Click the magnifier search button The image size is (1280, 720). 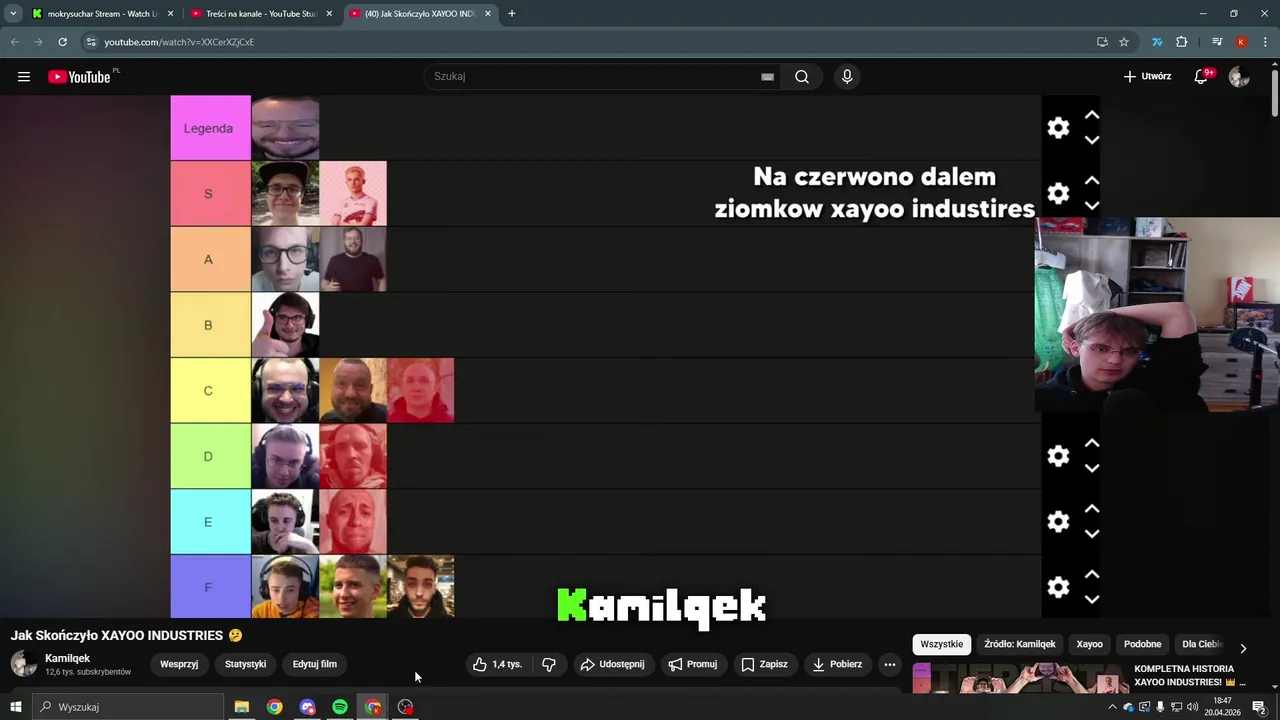[x=802, y=77]
